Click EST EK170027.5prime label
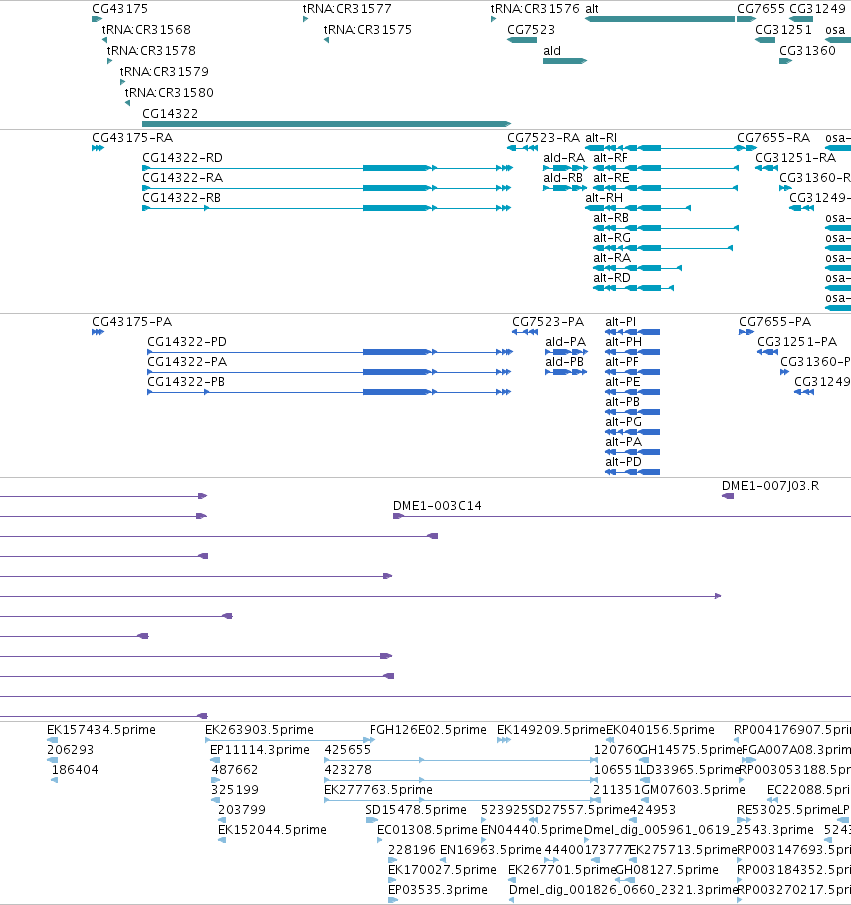Screen dimensions: 851x905 pyautogui.click(x=442, y=870)
